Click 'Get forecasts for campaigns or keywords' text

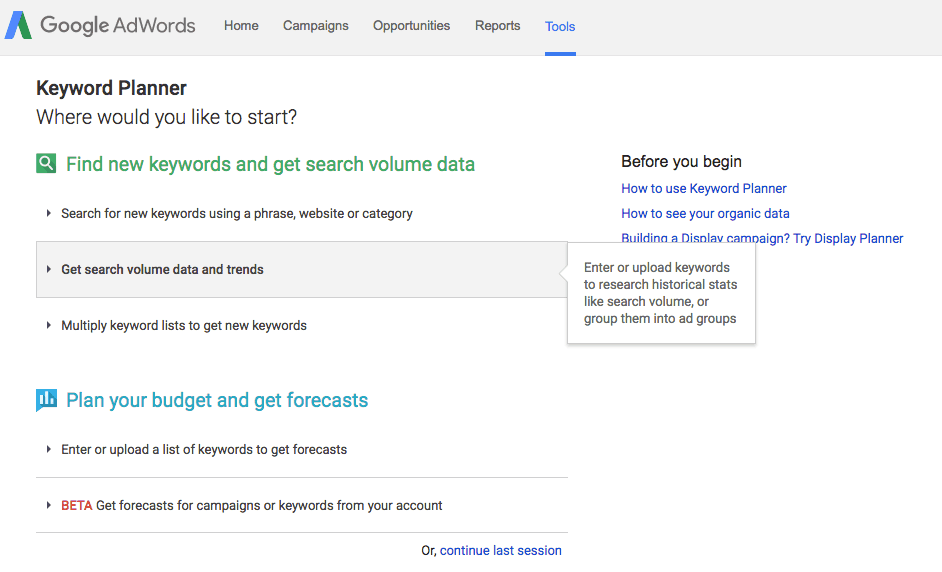[x=269, y=506]
